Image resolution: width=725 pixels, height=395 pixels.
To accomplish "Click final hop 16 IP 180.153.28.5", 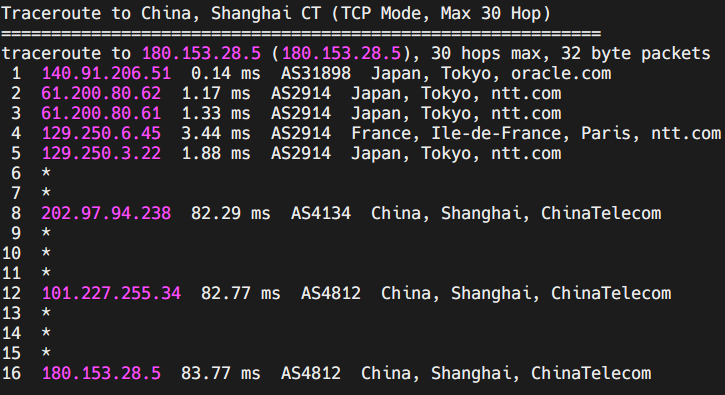I will [x=101, y=373].
